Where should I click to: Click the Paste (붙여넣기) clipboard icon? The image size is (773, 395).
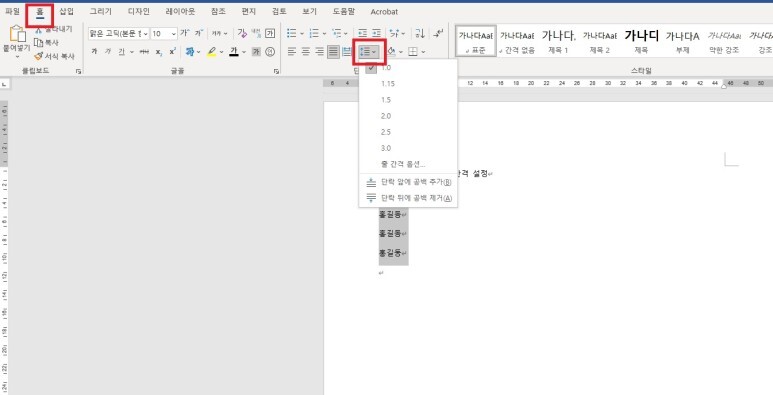(x=17, y=34)
